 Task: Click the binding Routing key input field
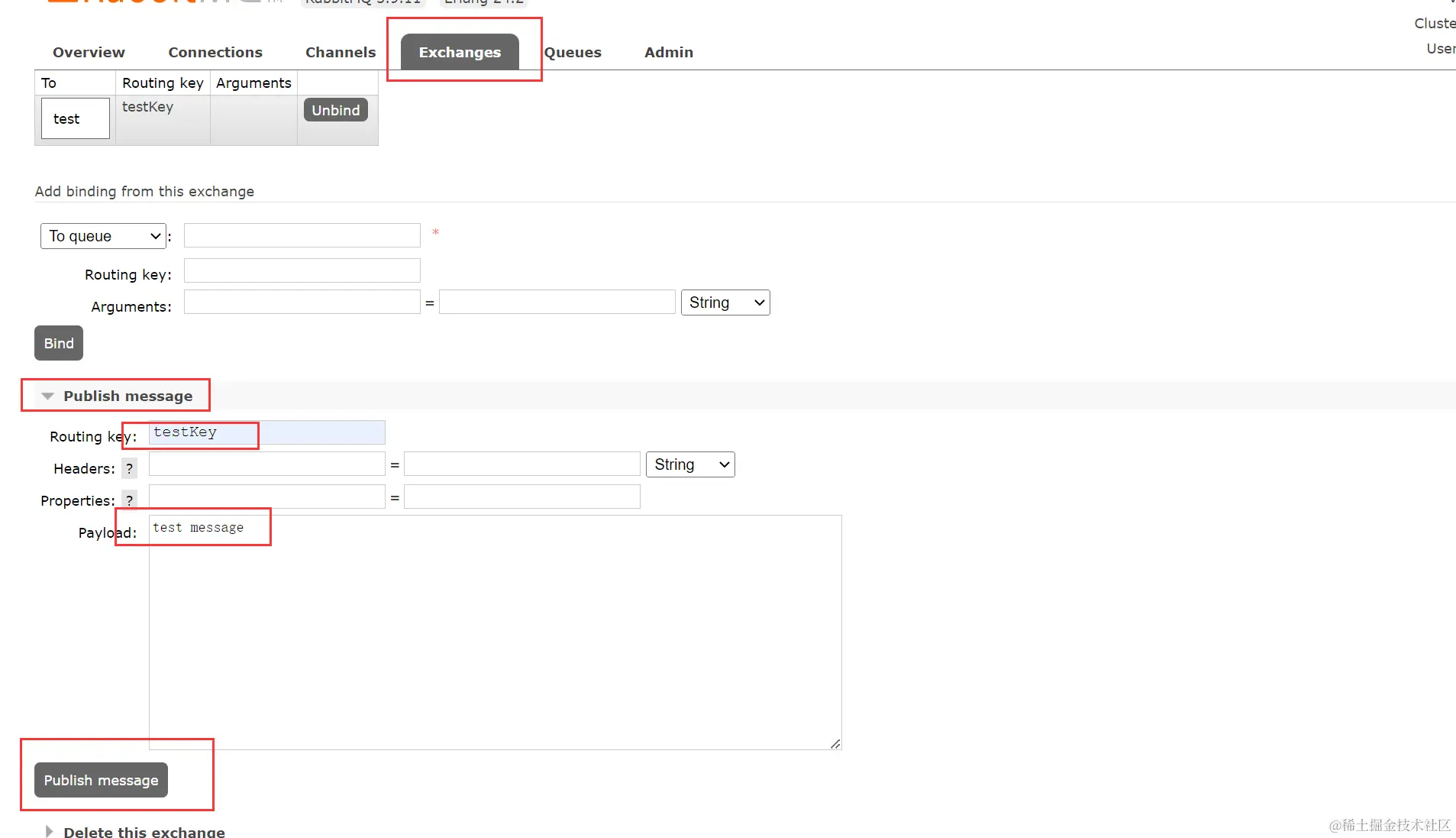tap(302, 270)
